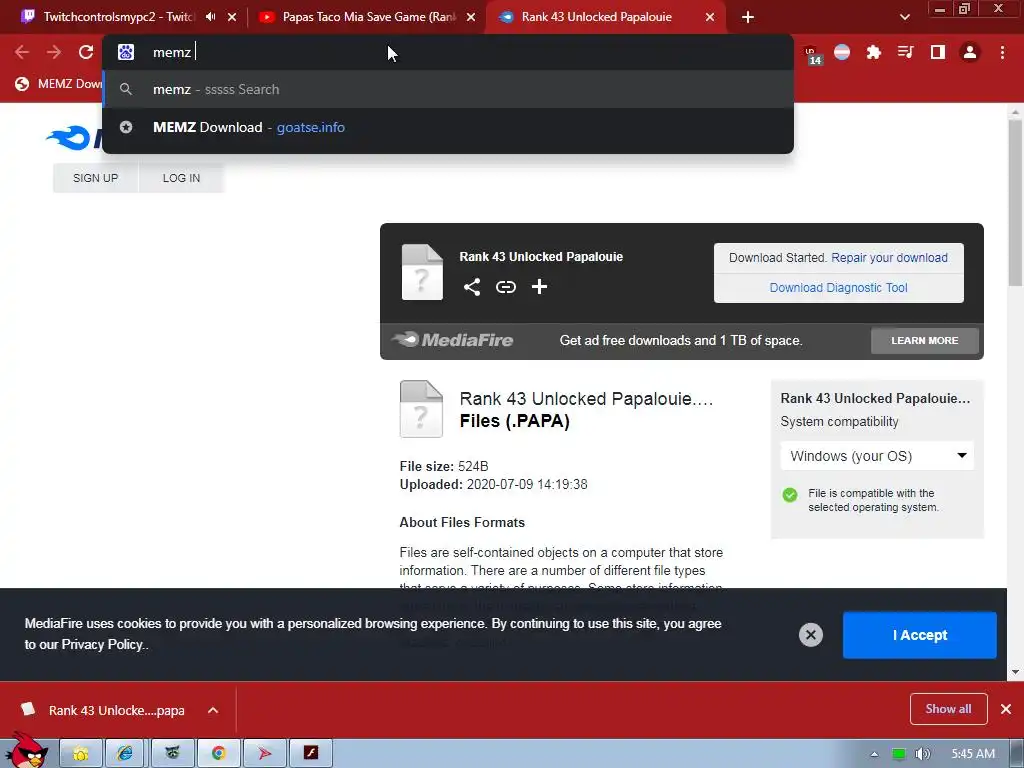Click the page vertical scrollbar thumb
1024x768 pixels.
pos(1015,202)
